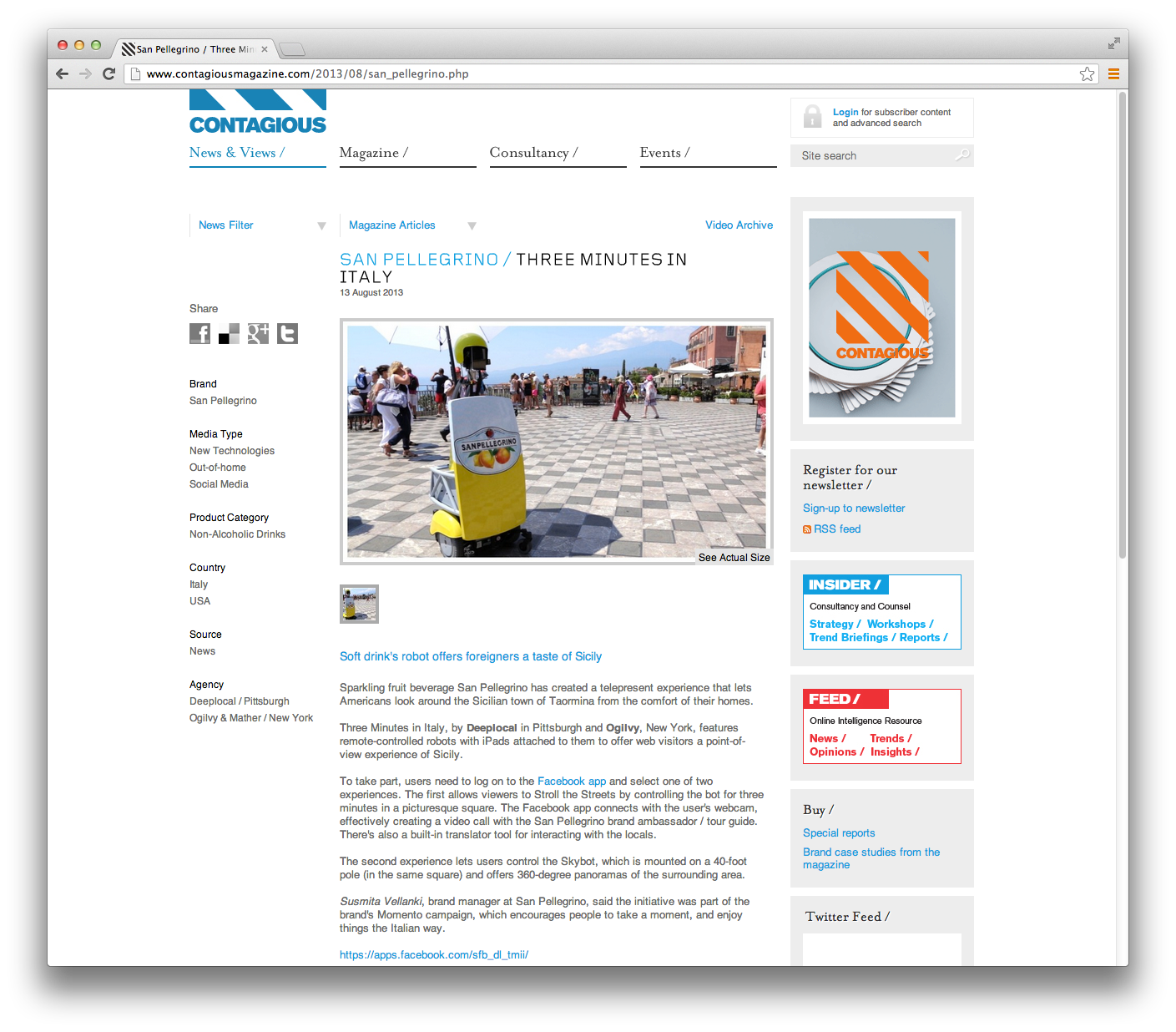This screenshot has height=1032, width=1176.
Task: Close the San Pellegrino browser tab
Action: [265, 49]
